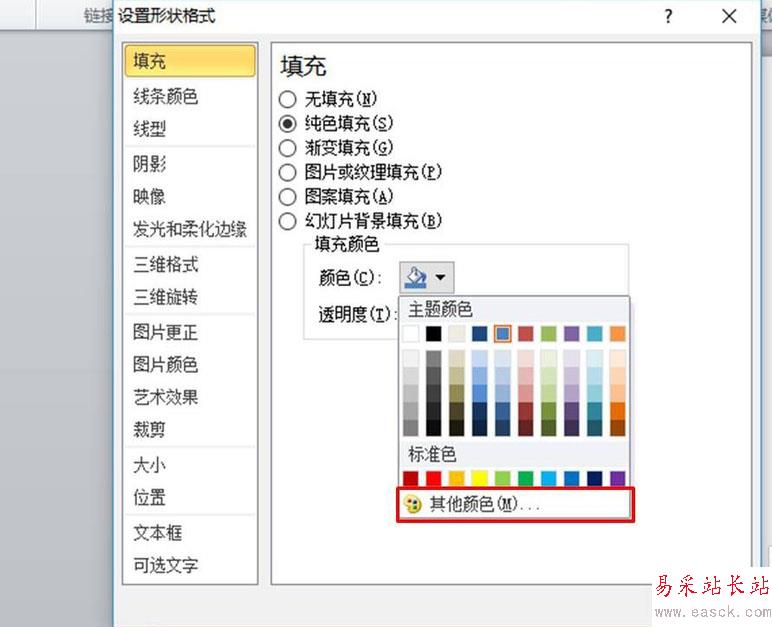Pick the purple standard color swatch

pyautogui.click(x=618, y=478)
